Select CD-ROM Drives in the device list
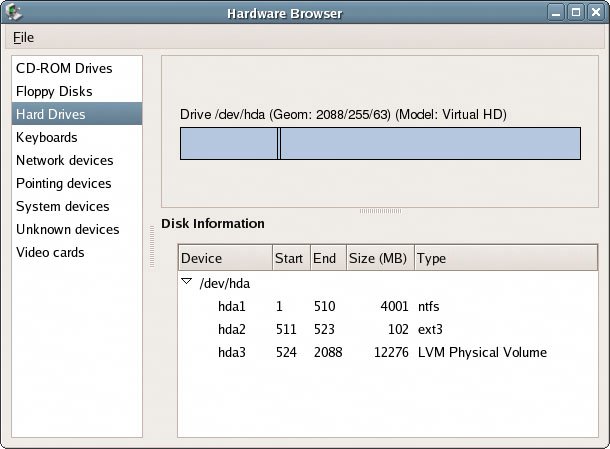 64,68
